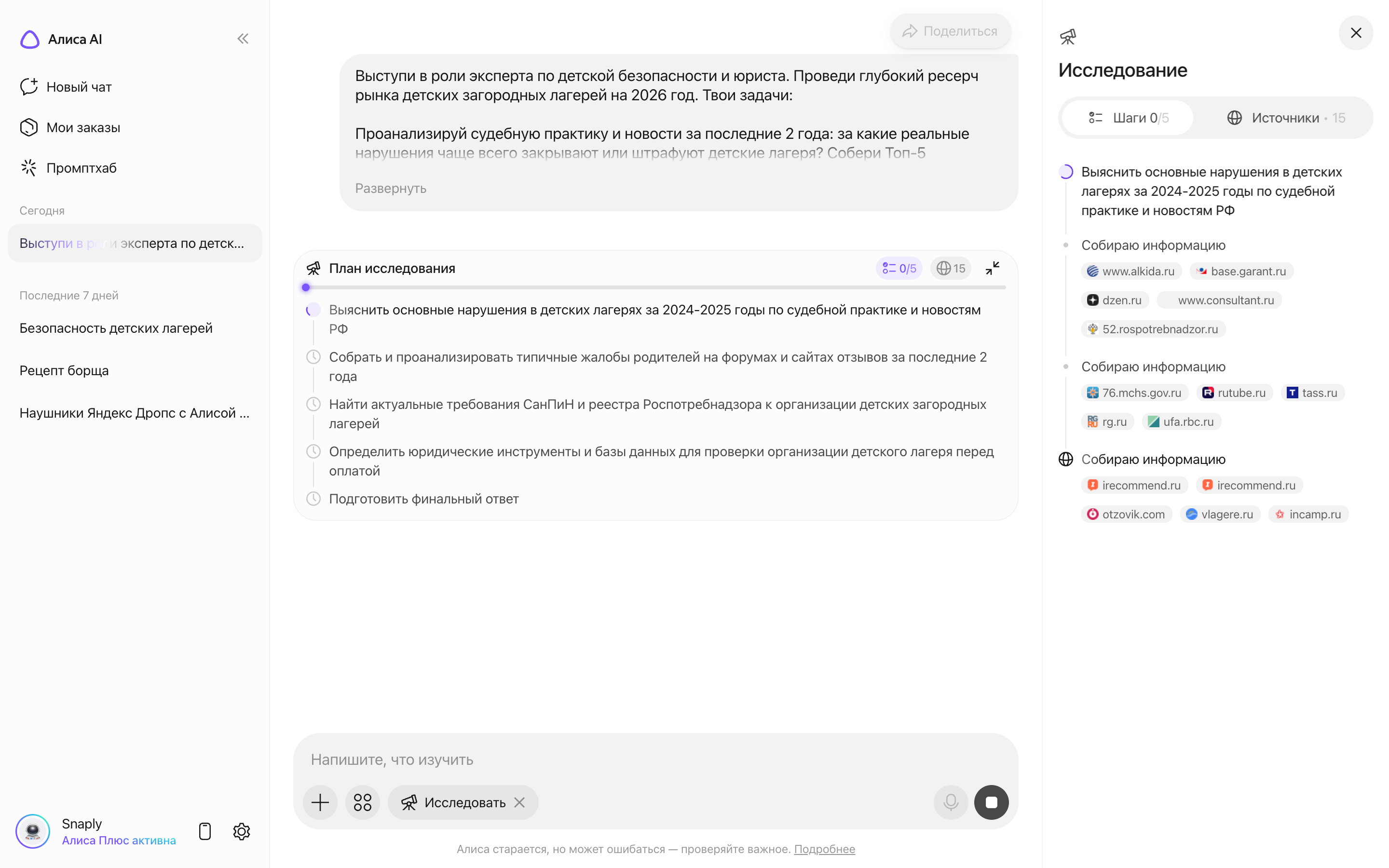Open source tass.ru
This screenshot has width=1389, height=868.
pyautogui.click(x=1313, y=393)
